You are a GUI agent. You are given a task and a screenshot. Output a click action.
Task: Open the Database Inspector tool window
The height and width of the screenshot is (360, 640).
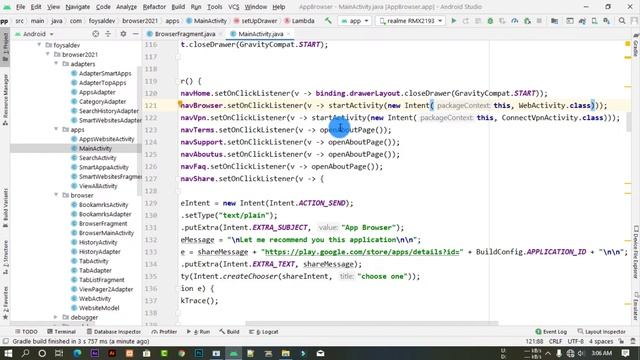(113, 332)
